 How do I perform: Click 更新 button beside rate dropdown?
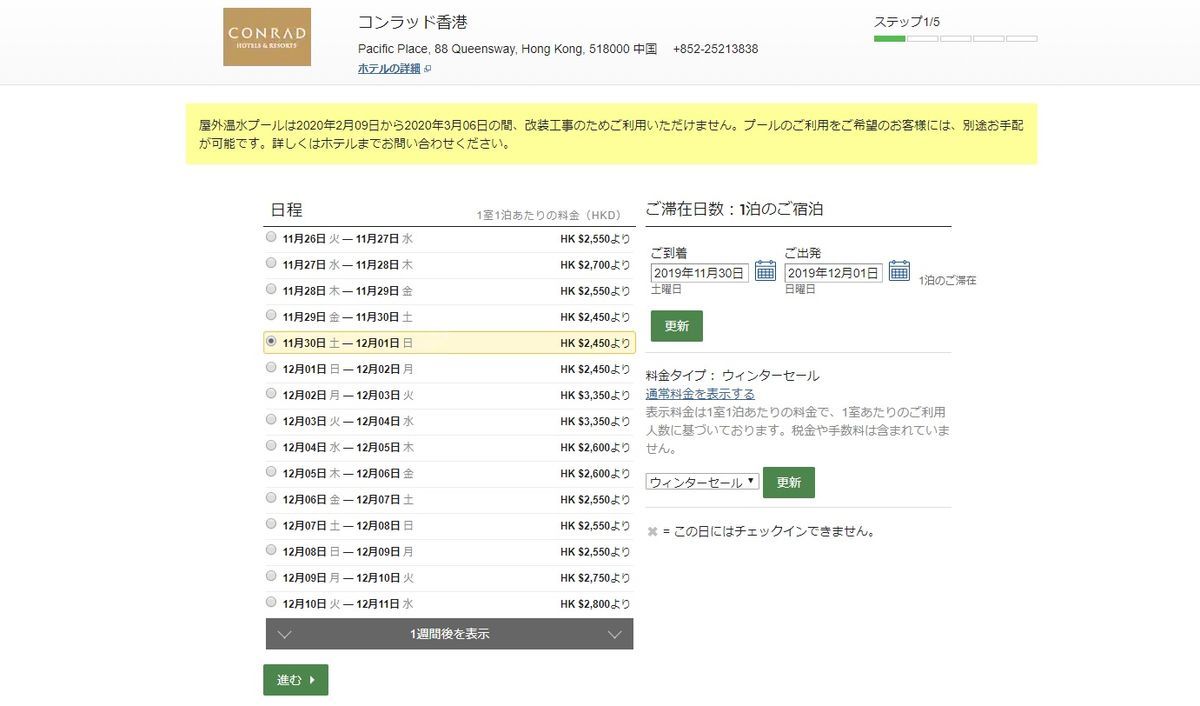[789, 482]
